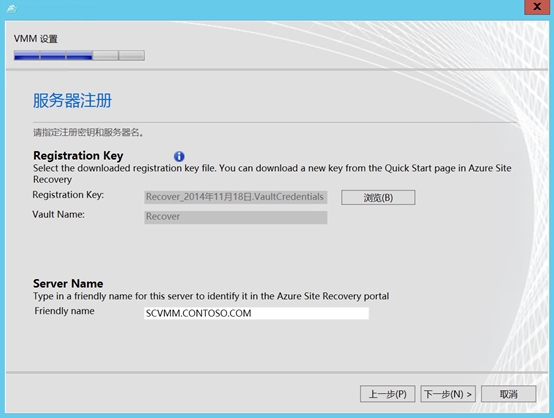Cancel the wizard with the 取消 button

[508, 394]
